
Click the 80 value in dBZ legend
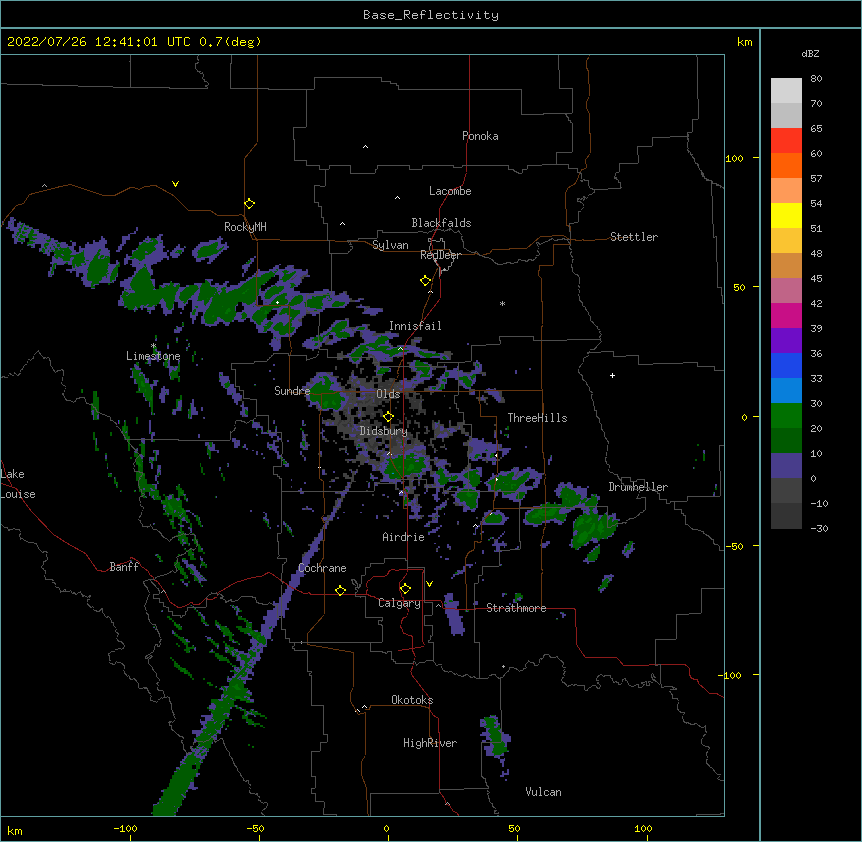[816, 79]
